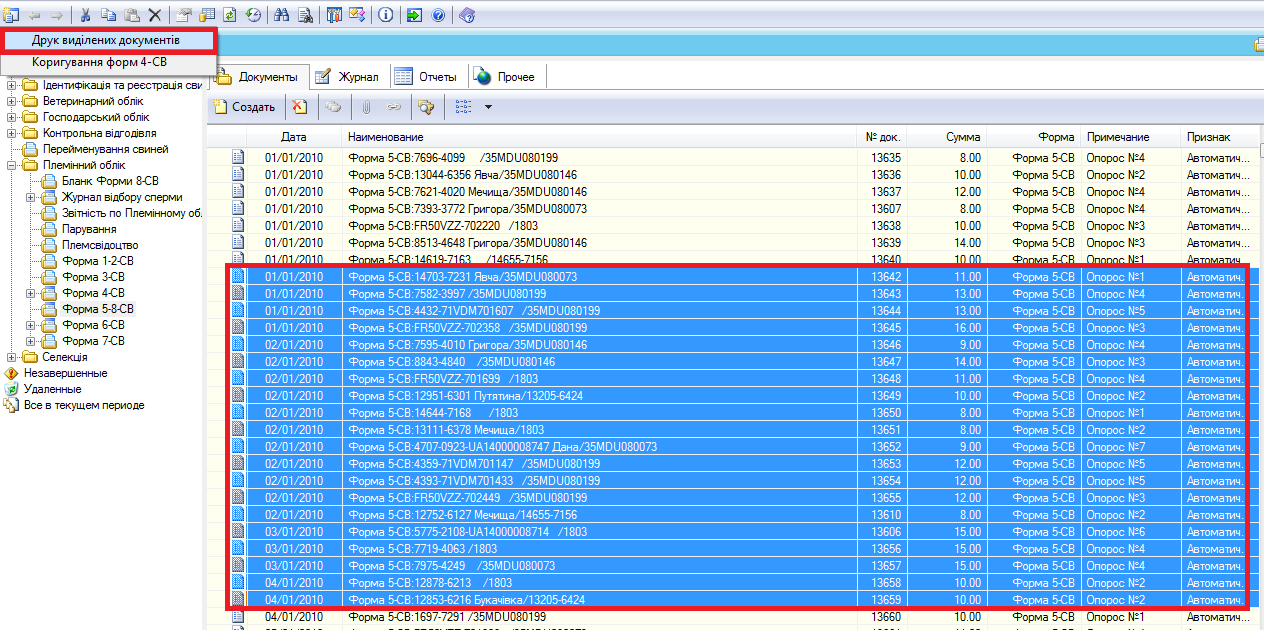Switch to the Отчеты tab
The image size is (1264, 630).
(427, 77)
